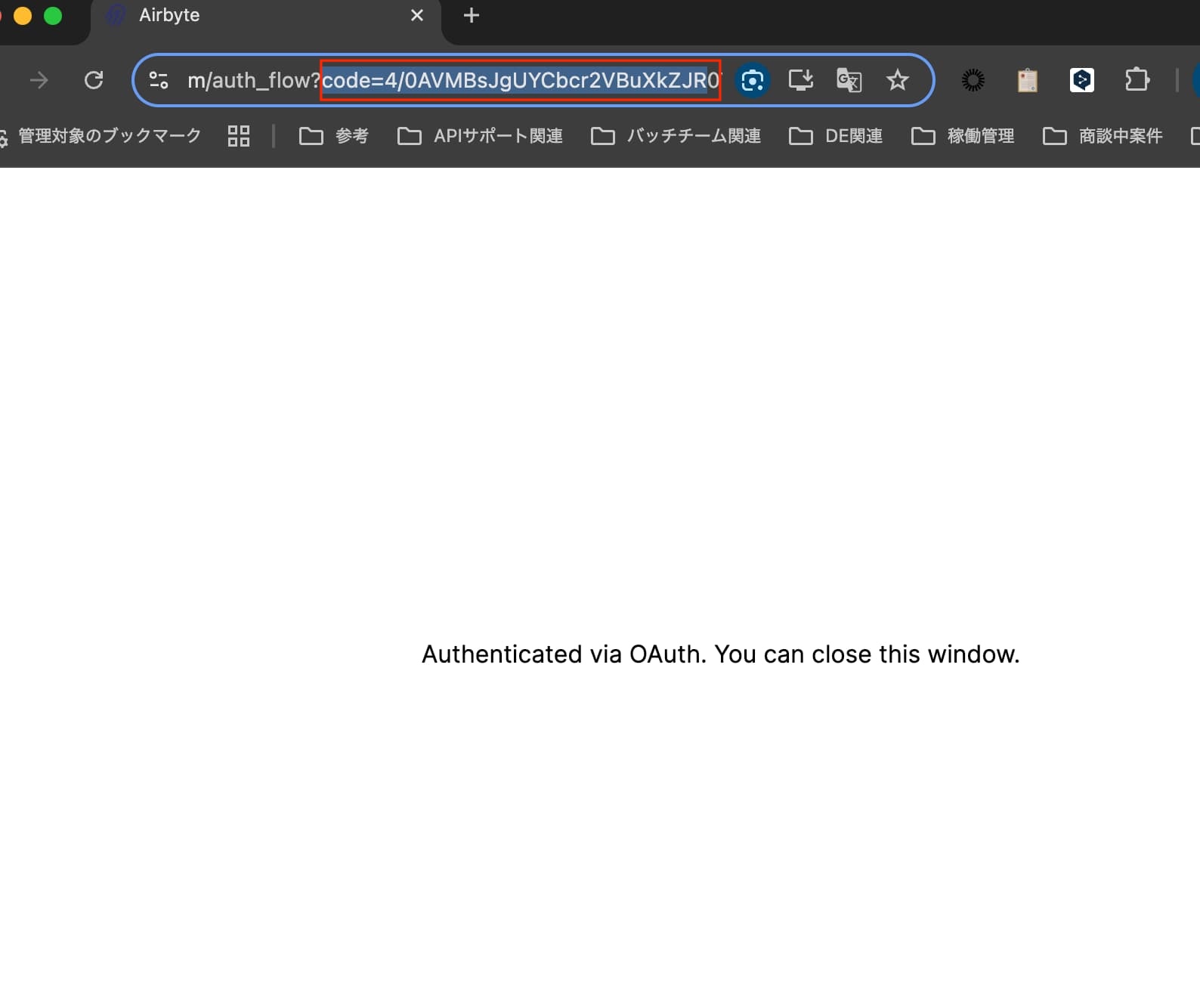1200x1008 pixels.
Task: Expand the 参考 bookmark folder
Action: 333,136
